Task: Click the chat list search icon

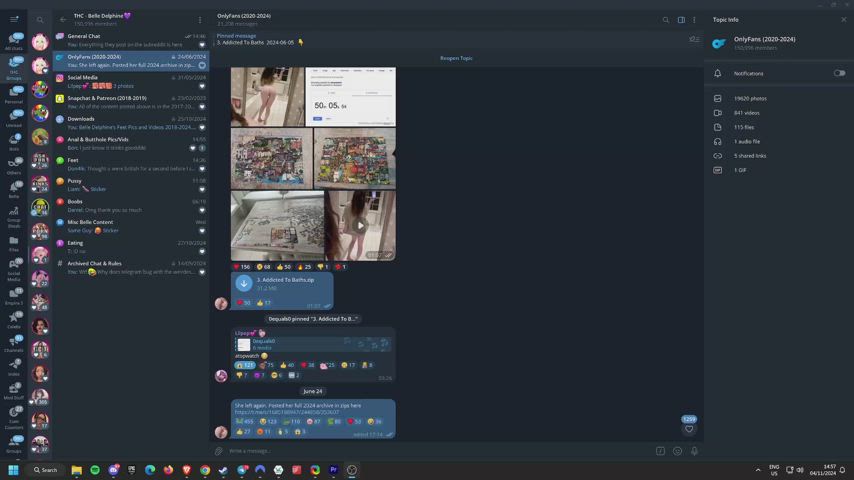Action: pos(40,20)
